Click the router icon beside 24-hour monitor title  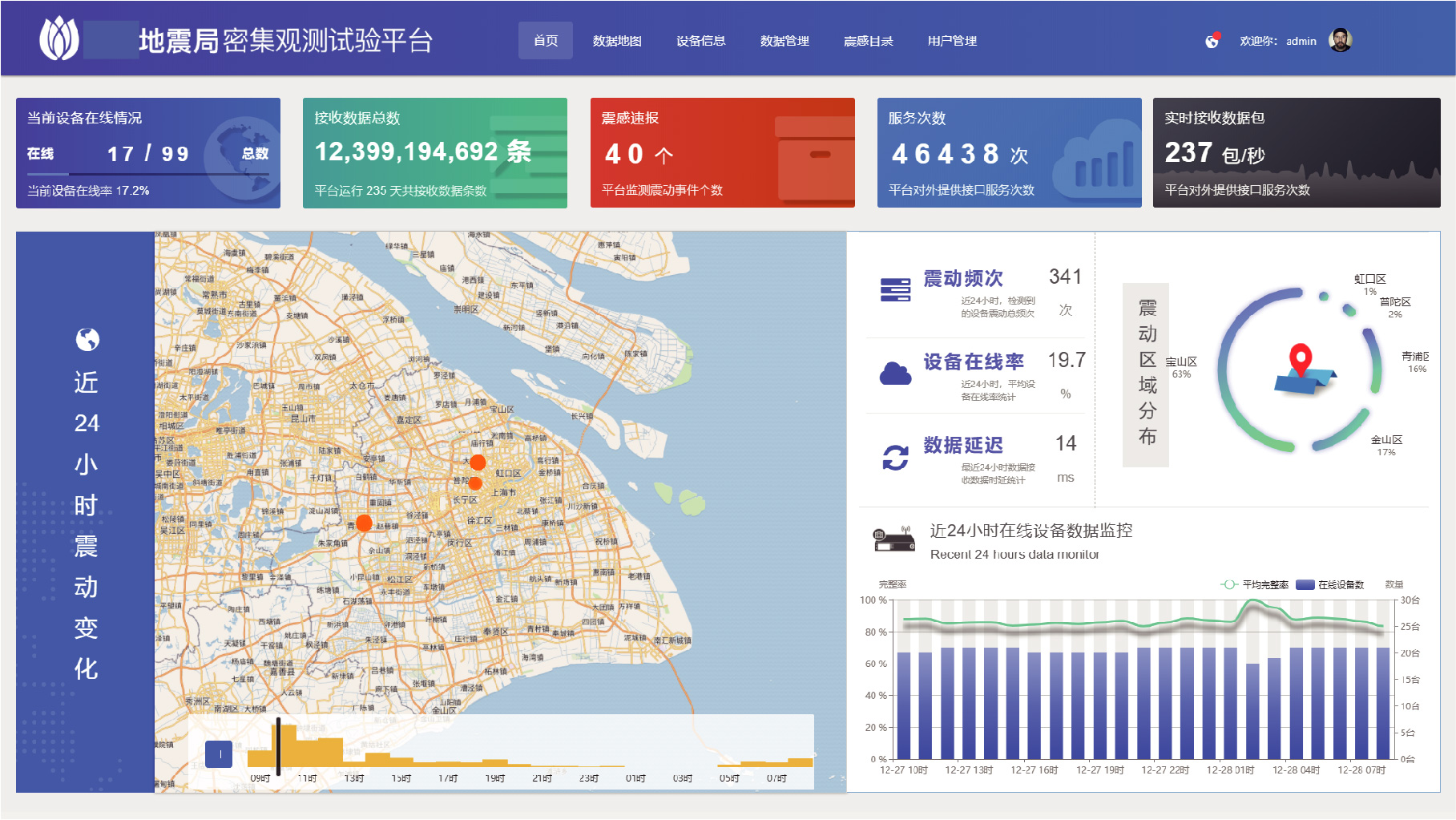coord(894,540)
